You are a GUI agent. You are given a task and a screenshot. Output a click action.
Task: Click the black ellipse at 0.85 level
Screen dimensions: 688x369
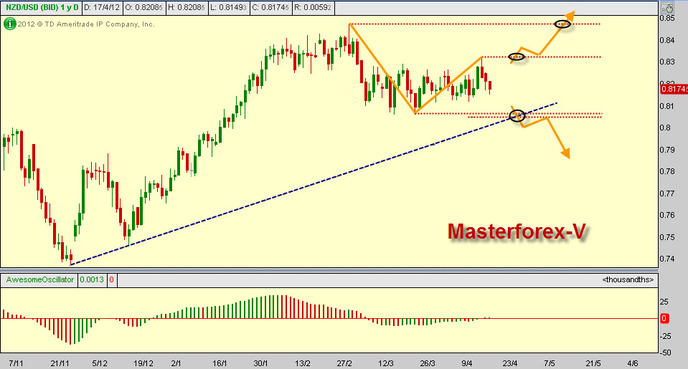coord(563,24)
